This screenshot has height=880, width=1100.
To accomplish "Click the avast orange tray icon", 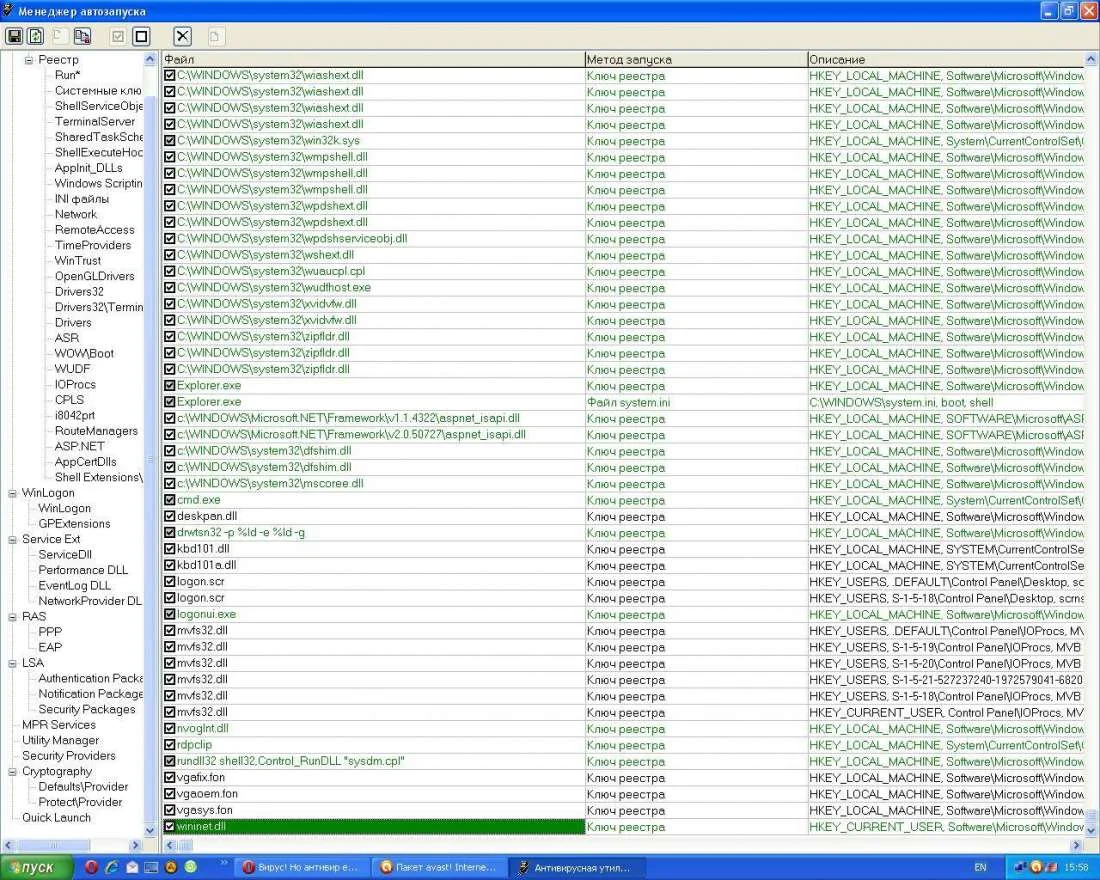I will click(1036, 867).
